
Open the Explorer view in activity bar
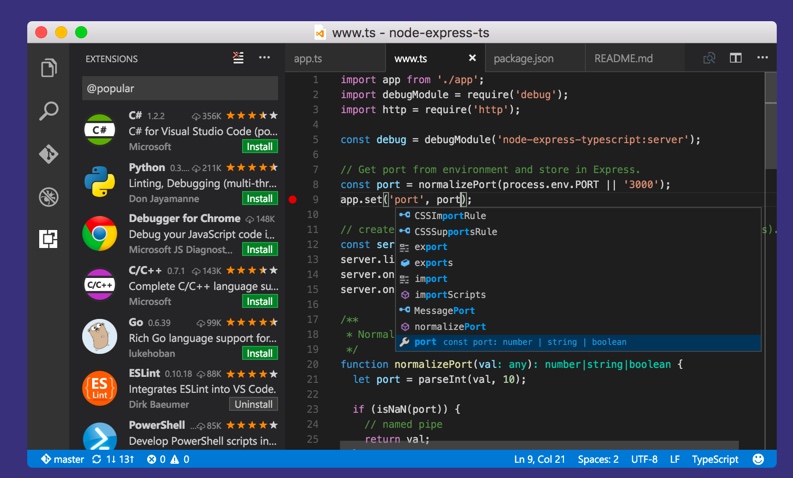48,69
